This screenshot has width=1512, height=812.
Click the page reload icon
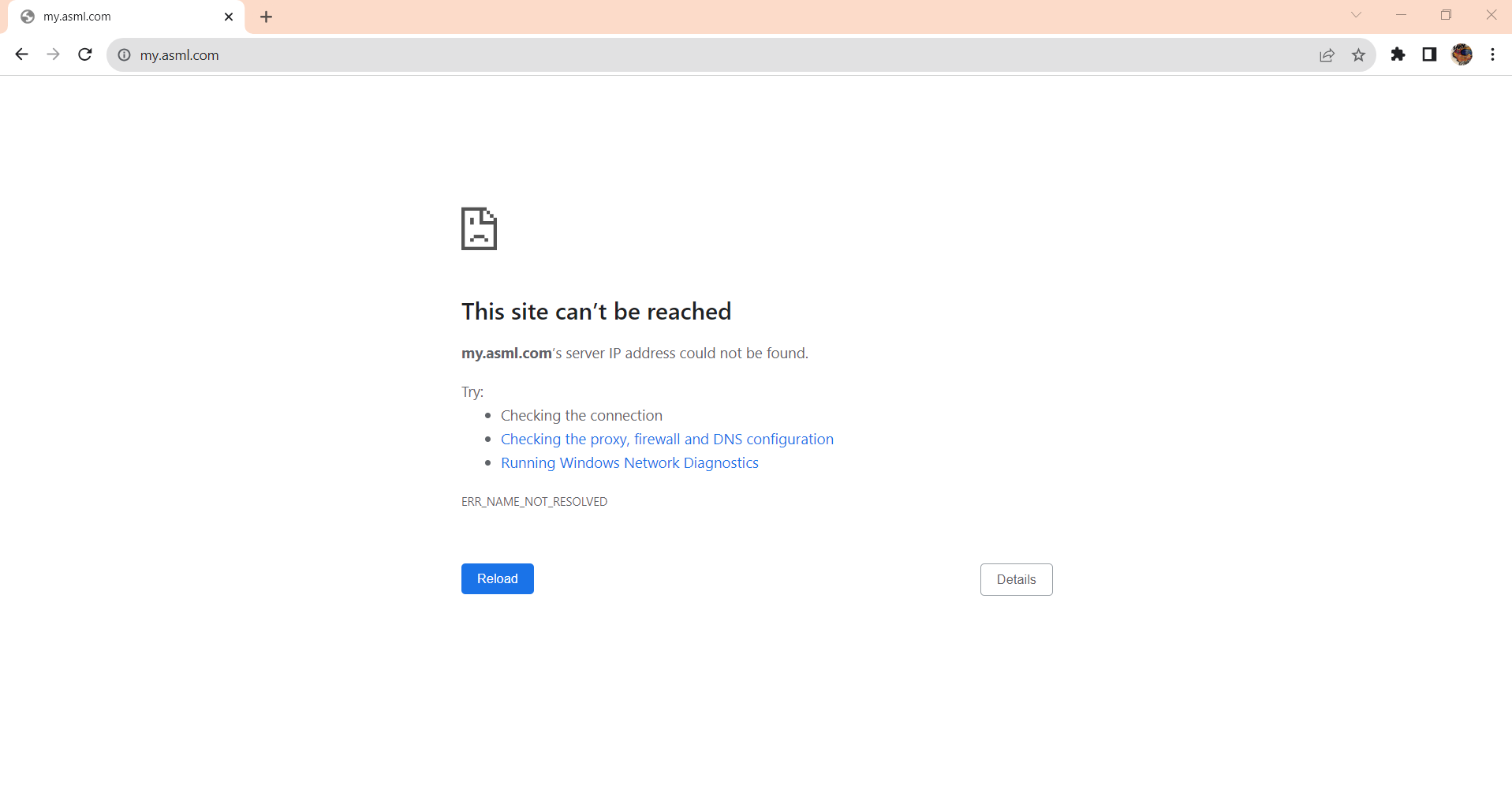coord(84,54)
